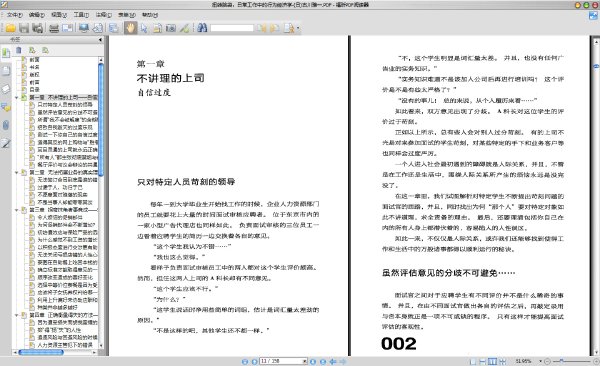Select the arrow Select tool

point(144,28)
